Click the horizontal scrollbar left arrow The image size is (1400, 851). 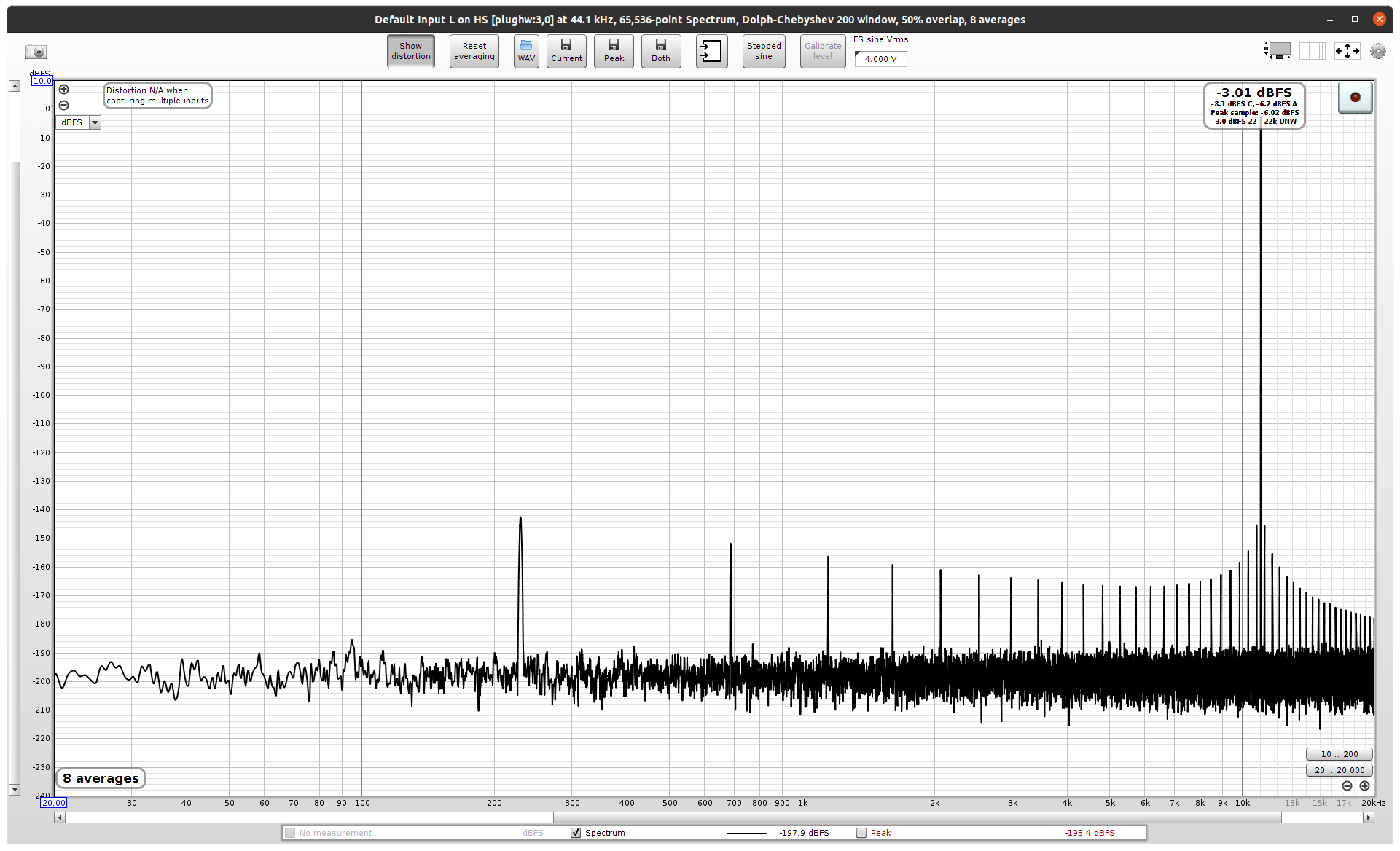pos(60,817)
